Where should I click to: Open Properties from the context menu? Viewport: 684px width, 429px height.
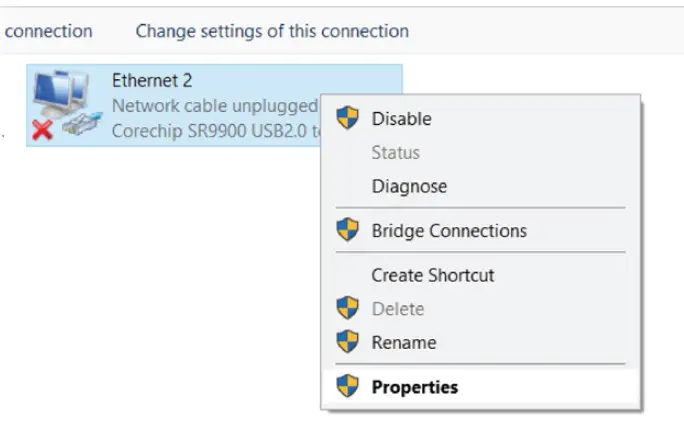pyautogui.click(x=414, y=387)
